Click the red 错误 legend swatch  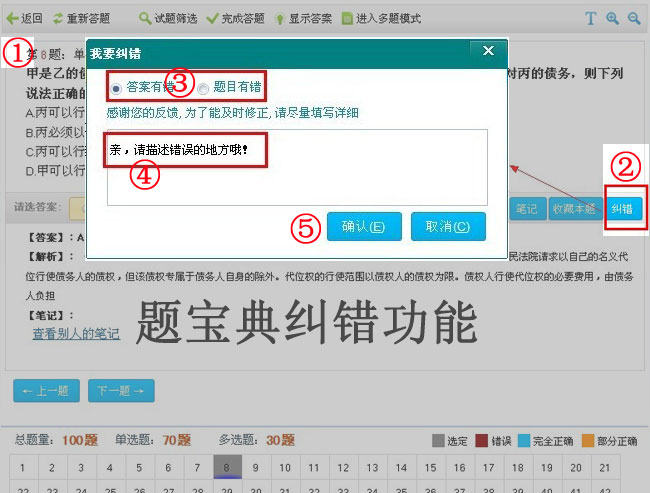[482, 440]
